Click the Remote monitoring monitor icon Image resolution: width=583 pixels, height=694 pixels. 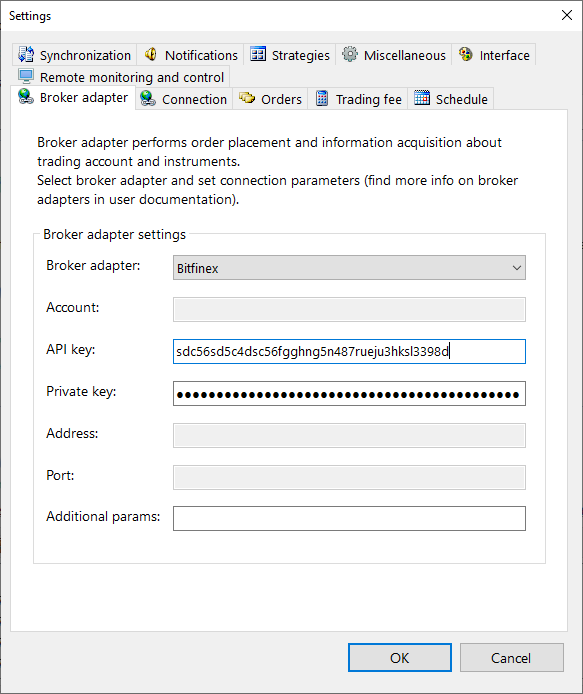pos(26,76)
